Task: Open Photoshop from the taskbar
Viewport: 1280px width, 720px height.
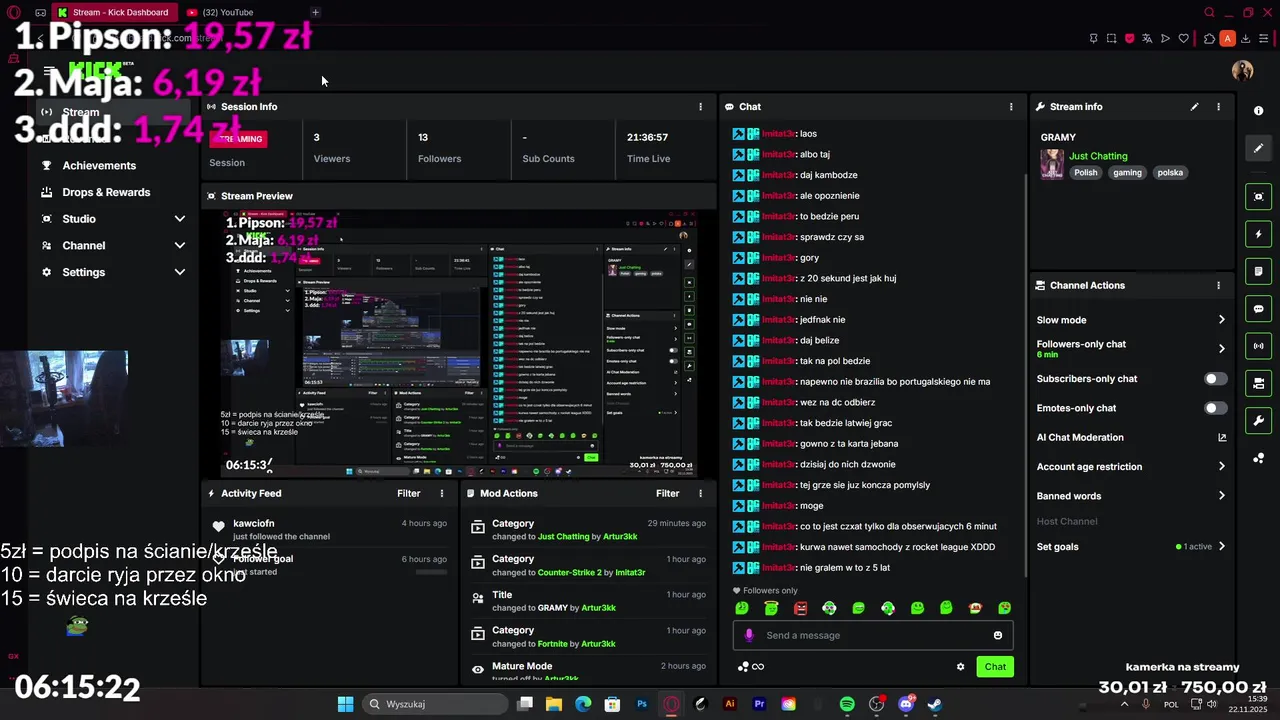Action: 642,704
